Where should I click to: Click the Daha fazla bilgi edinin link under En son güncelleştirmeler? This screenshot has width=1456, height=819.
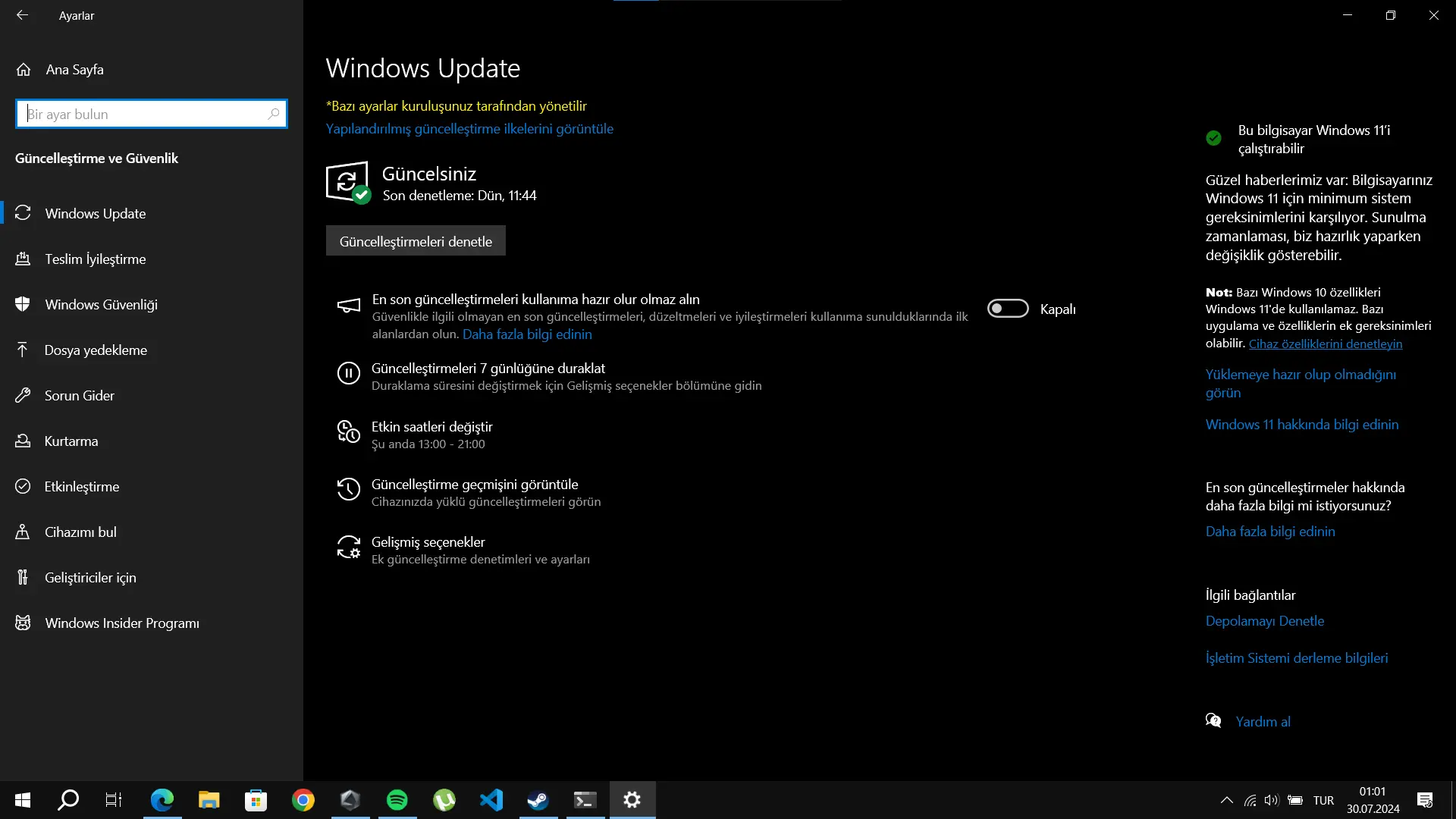1270,532
